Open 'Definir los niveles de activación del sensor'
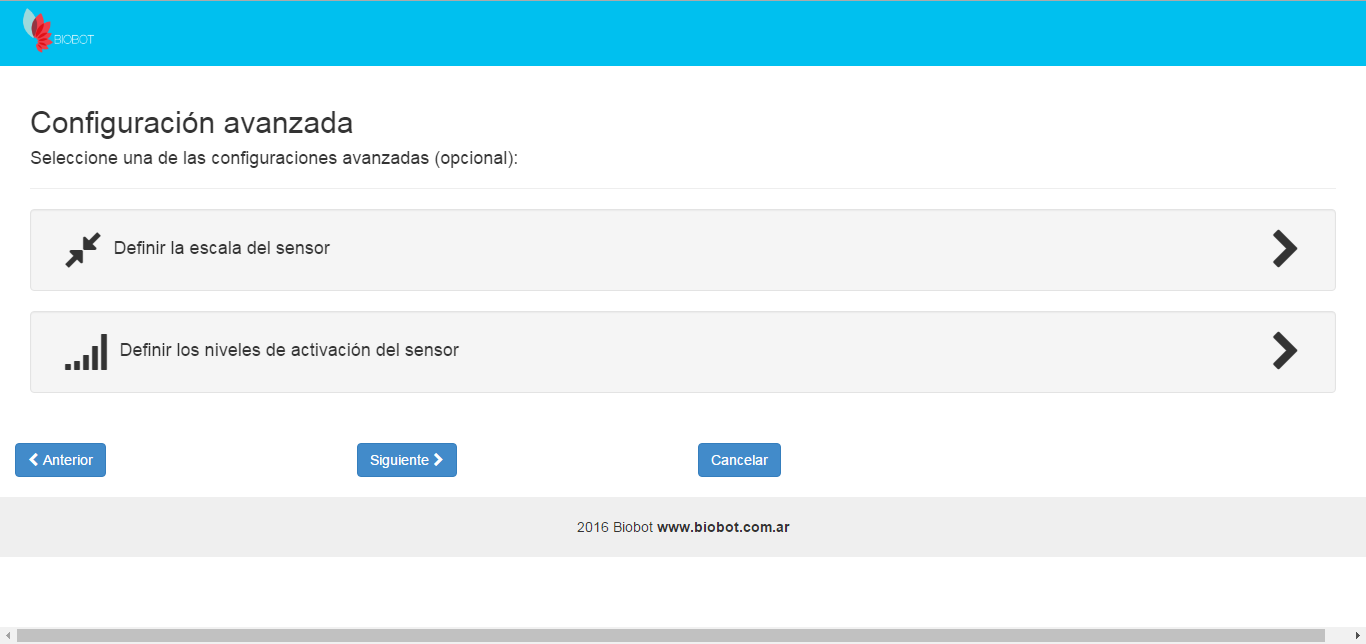This screenshot has width=1366, height=644. 289,350
